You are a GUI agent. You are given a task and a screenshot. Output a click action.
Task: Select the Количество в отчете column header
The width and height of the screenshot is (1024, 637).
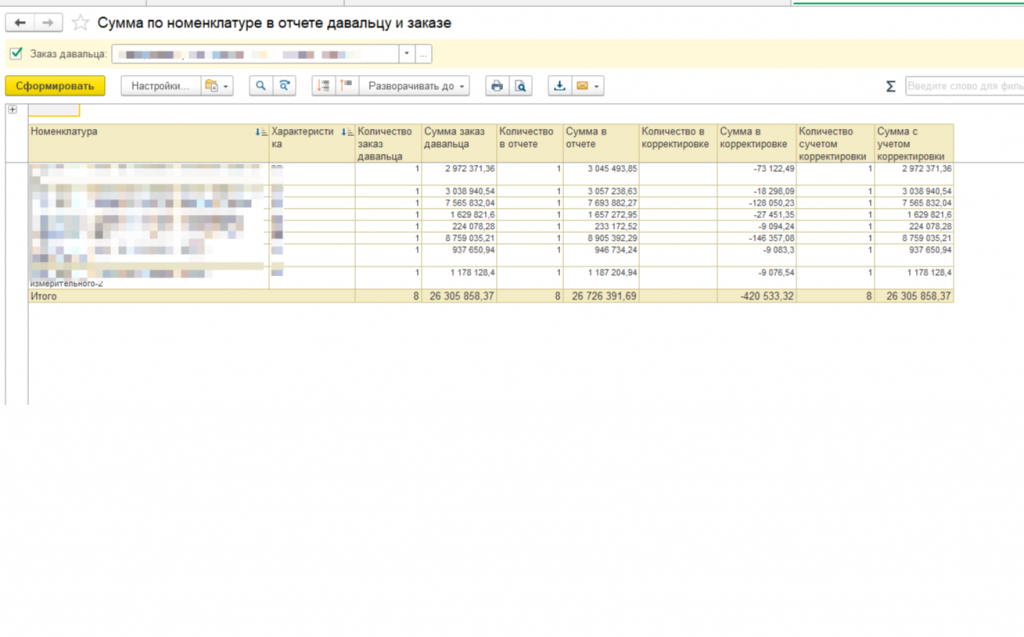(x=530, y=143)
